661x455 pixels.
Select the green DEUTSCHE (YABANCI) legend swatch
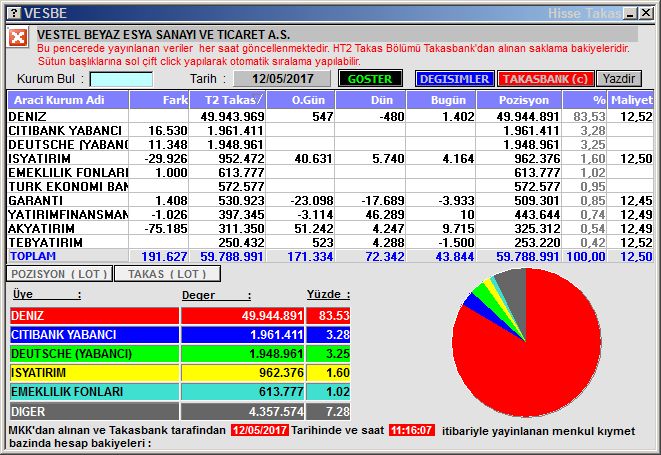pos(94,354)
